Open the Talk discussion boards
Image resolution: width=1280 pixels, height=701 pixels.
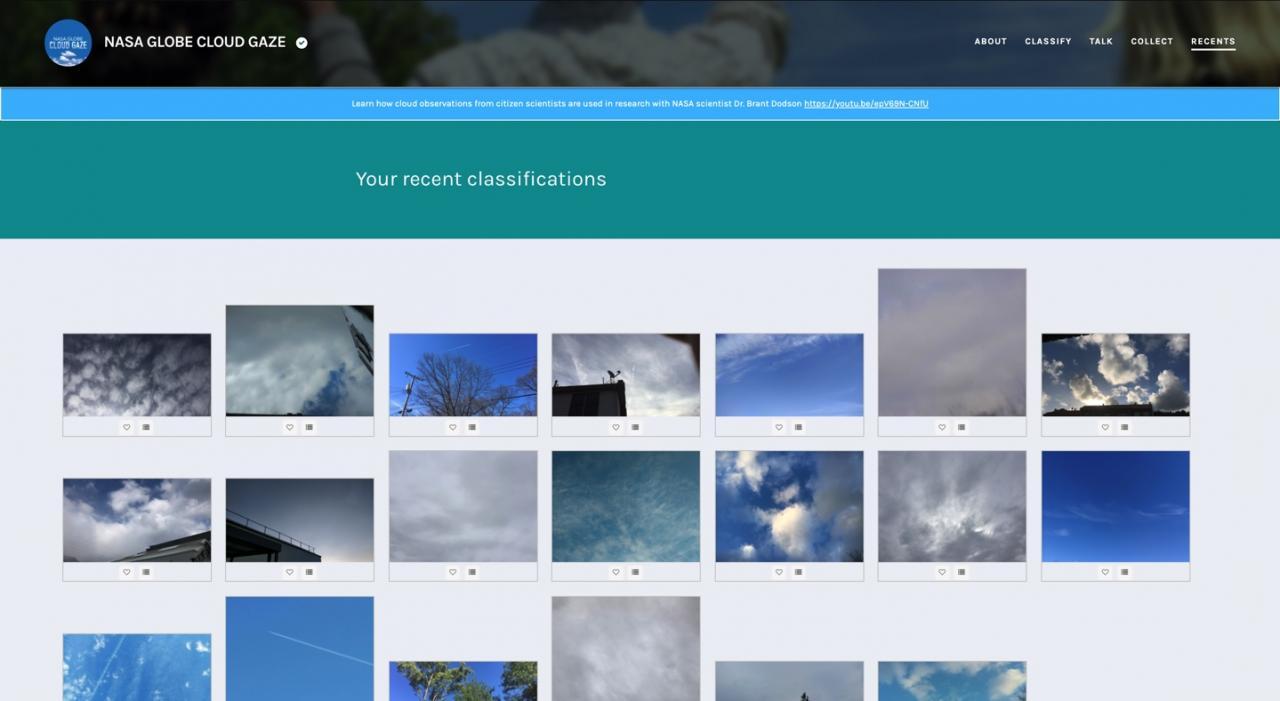point(1101,42)
